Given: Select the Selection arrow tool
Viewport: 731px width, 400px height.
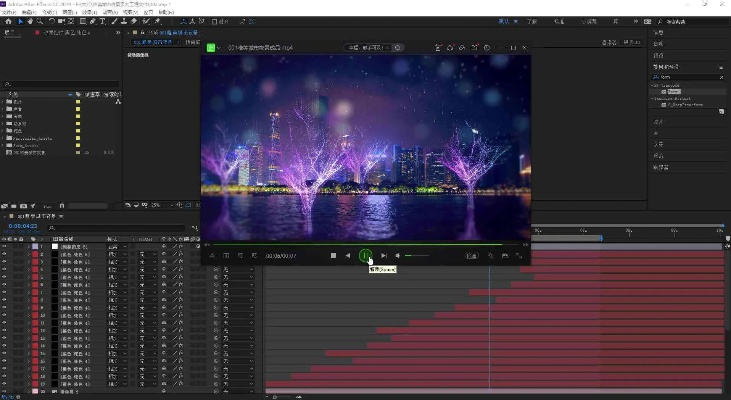Looking at the screenshot, I should [x=19, y=20].
